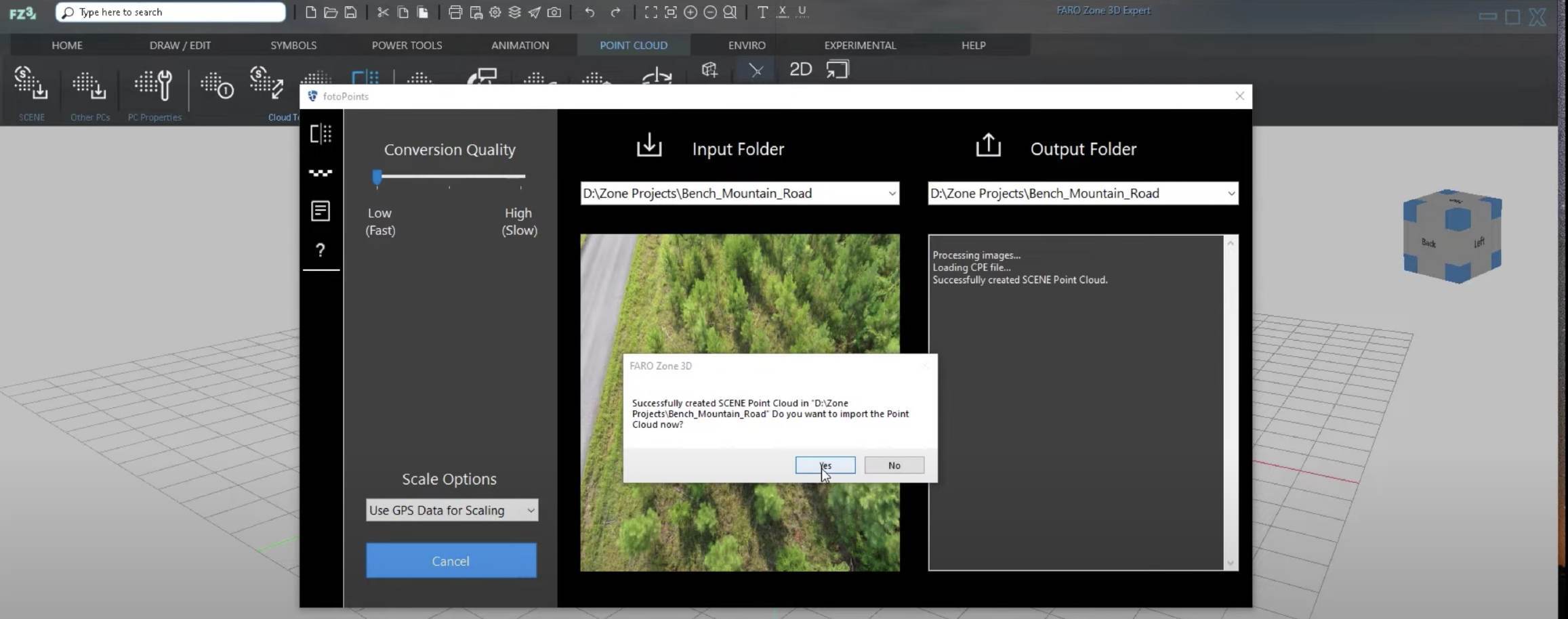Create a new file from top toolbar

click(x=310, y=12)
